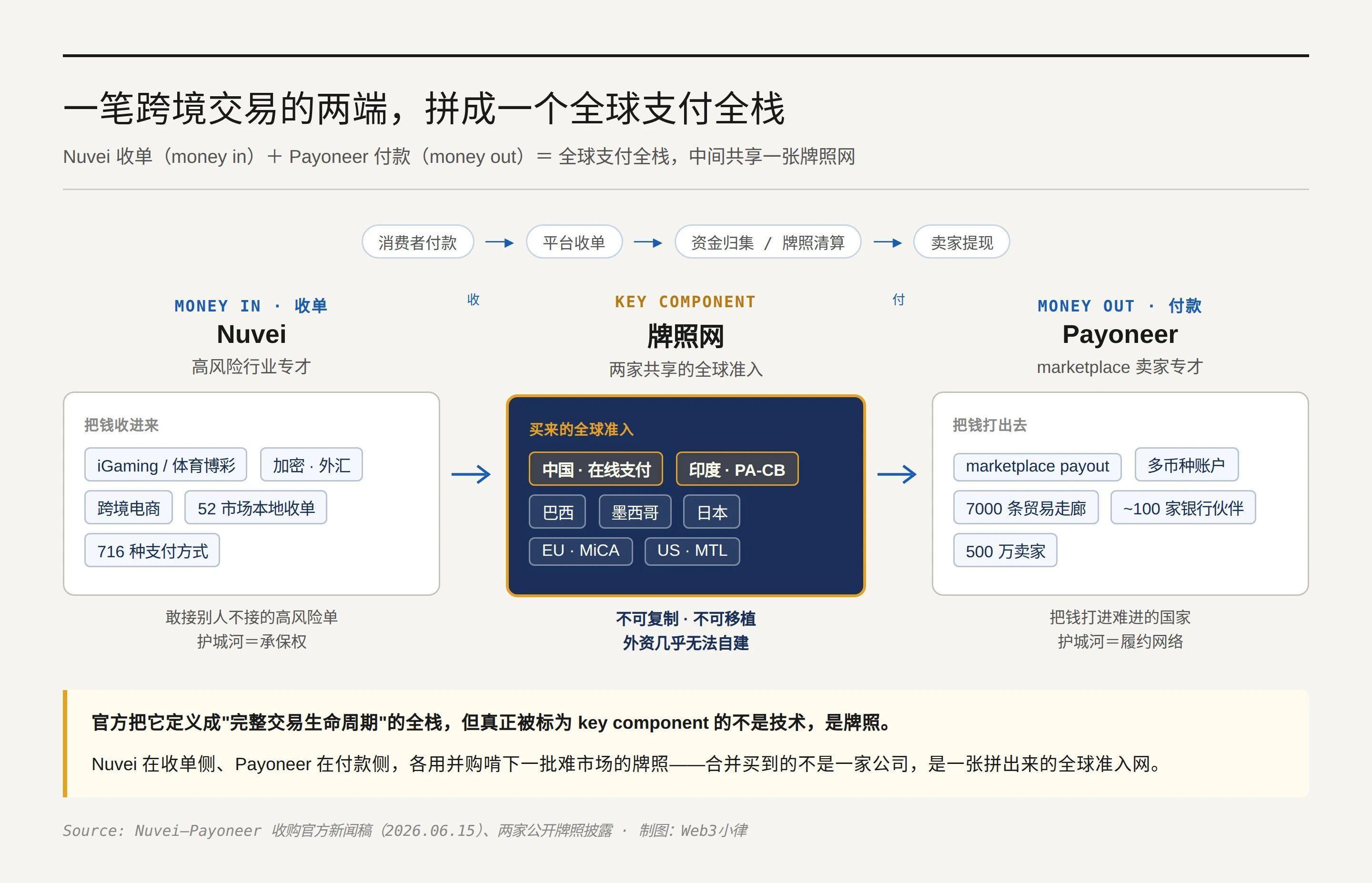
Task: Click the 资金归集 / 牌照清算 pill
Action: click(768, 242)
